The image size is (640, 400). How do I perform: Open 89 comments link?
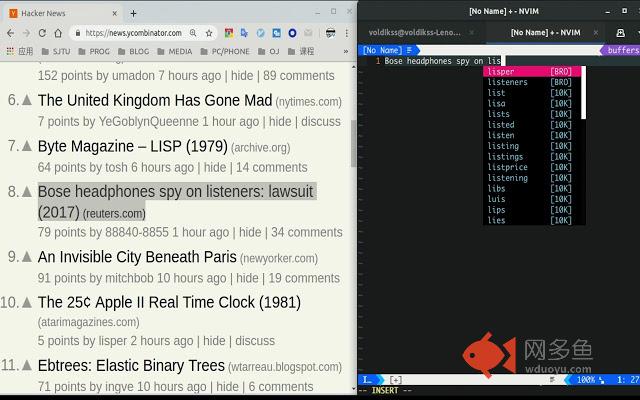tap(298, 76)
